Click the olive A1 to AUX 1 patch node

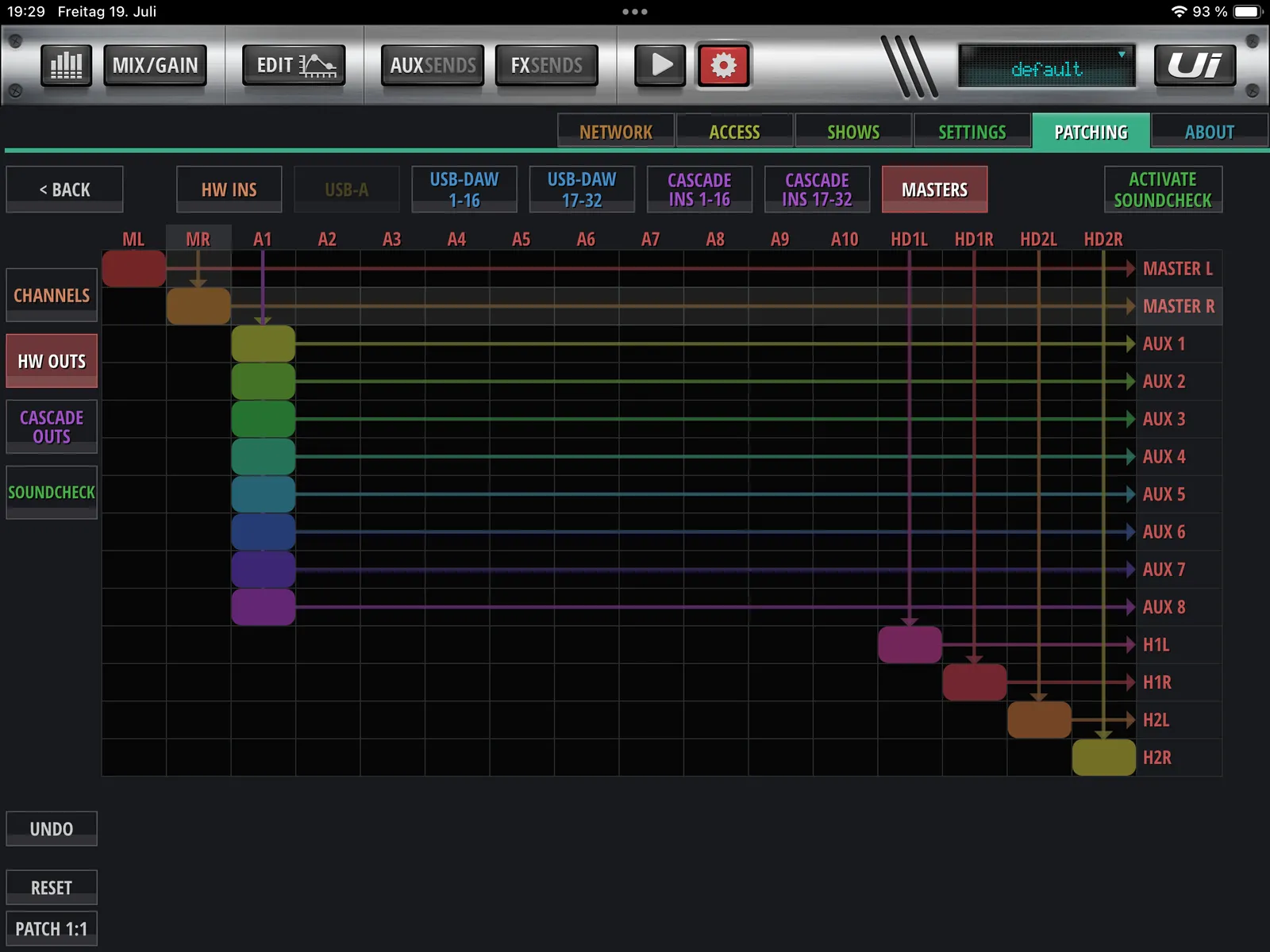(264, 344)
